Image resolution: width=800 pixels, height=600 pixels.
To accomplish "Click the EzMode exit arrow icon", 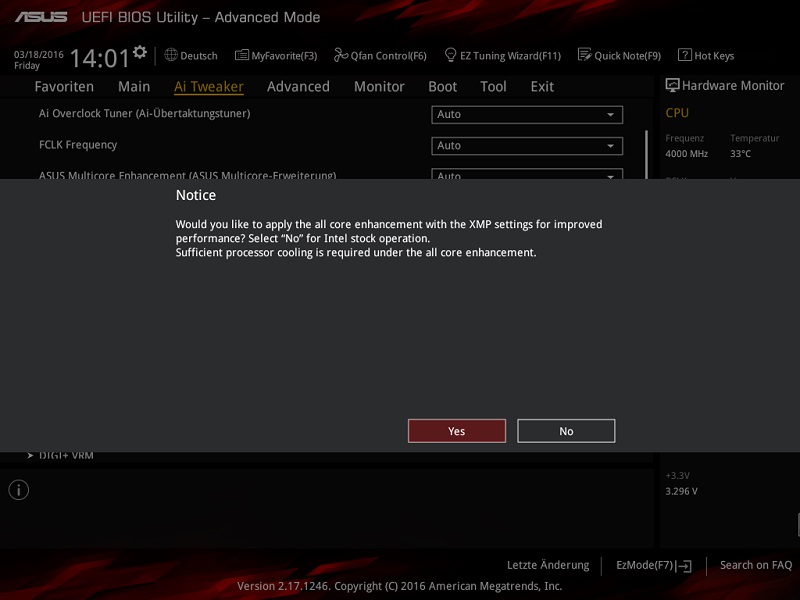I will point(684,566).
